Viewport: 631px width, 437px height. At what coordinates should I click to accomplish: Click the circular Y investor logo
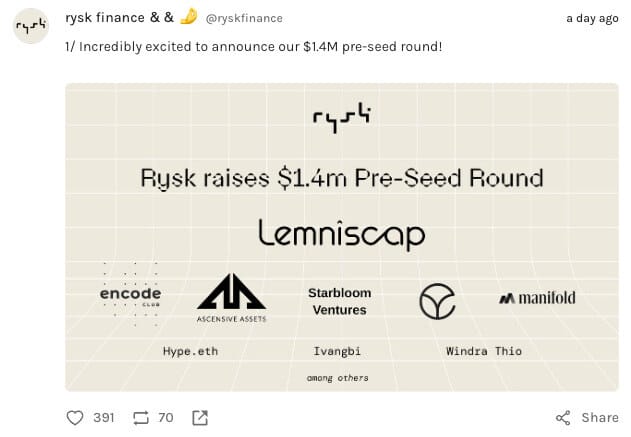pyautogui.click(x=437, y=301)
